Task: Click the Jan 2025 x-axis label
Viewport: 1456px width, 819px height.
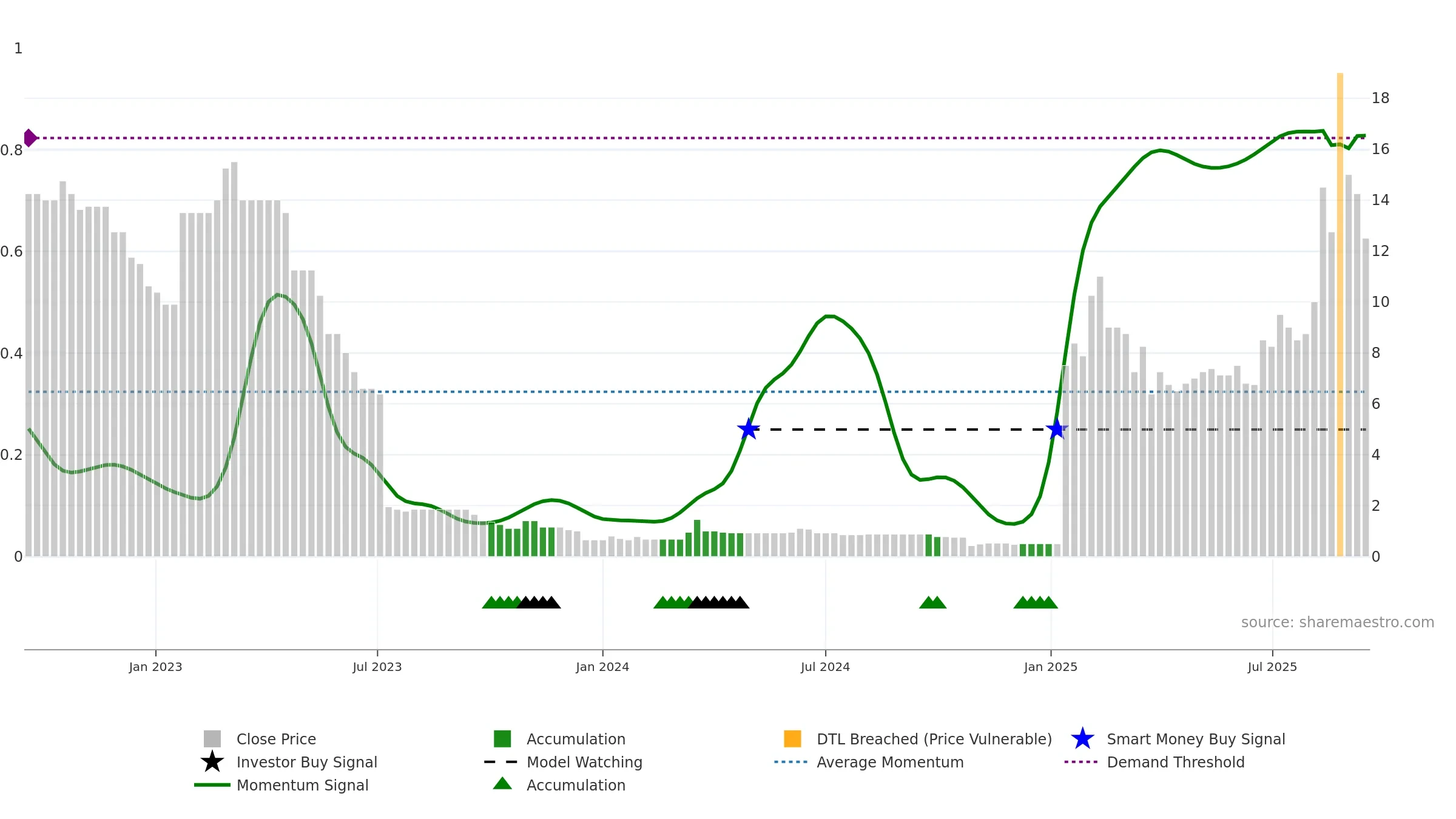Action: coord(1051,667)
